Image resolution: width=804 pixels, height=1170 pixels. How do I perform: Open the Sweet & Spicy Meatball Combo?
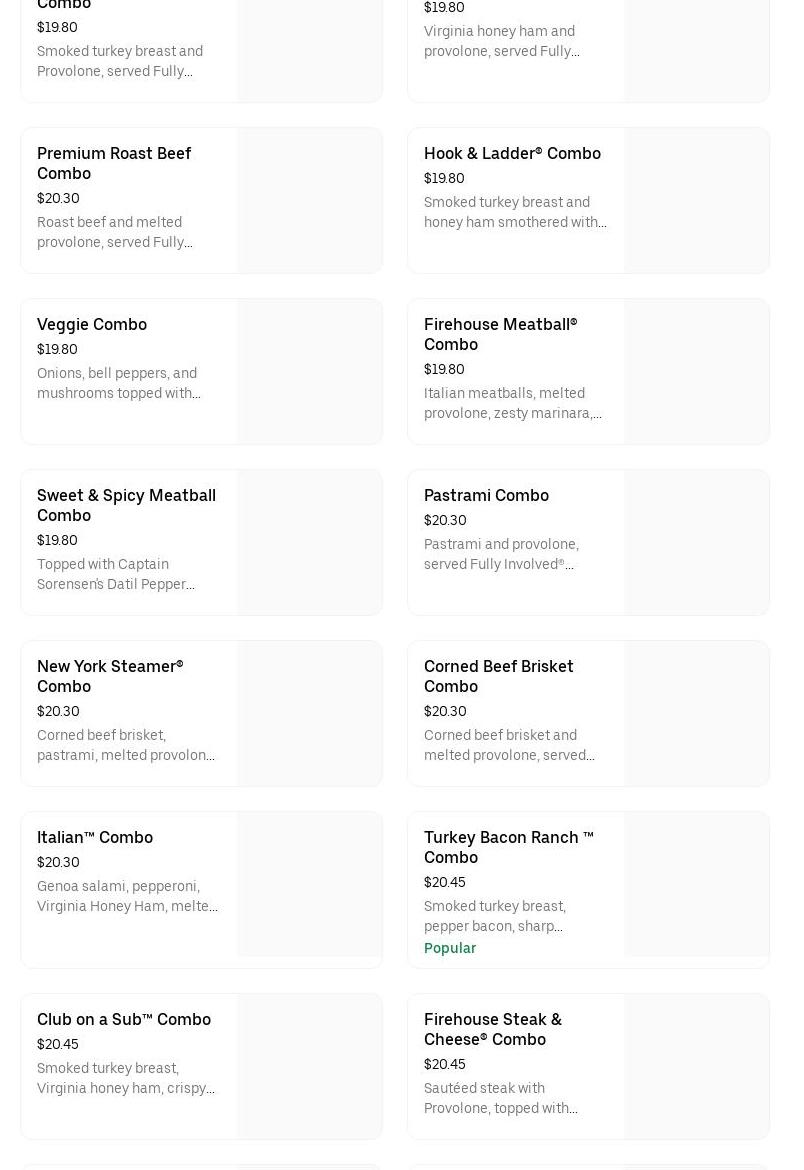[126, 505]
